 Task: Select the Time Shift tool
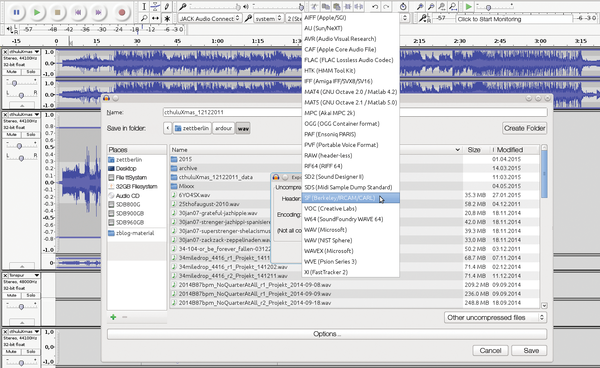[155, 18]
